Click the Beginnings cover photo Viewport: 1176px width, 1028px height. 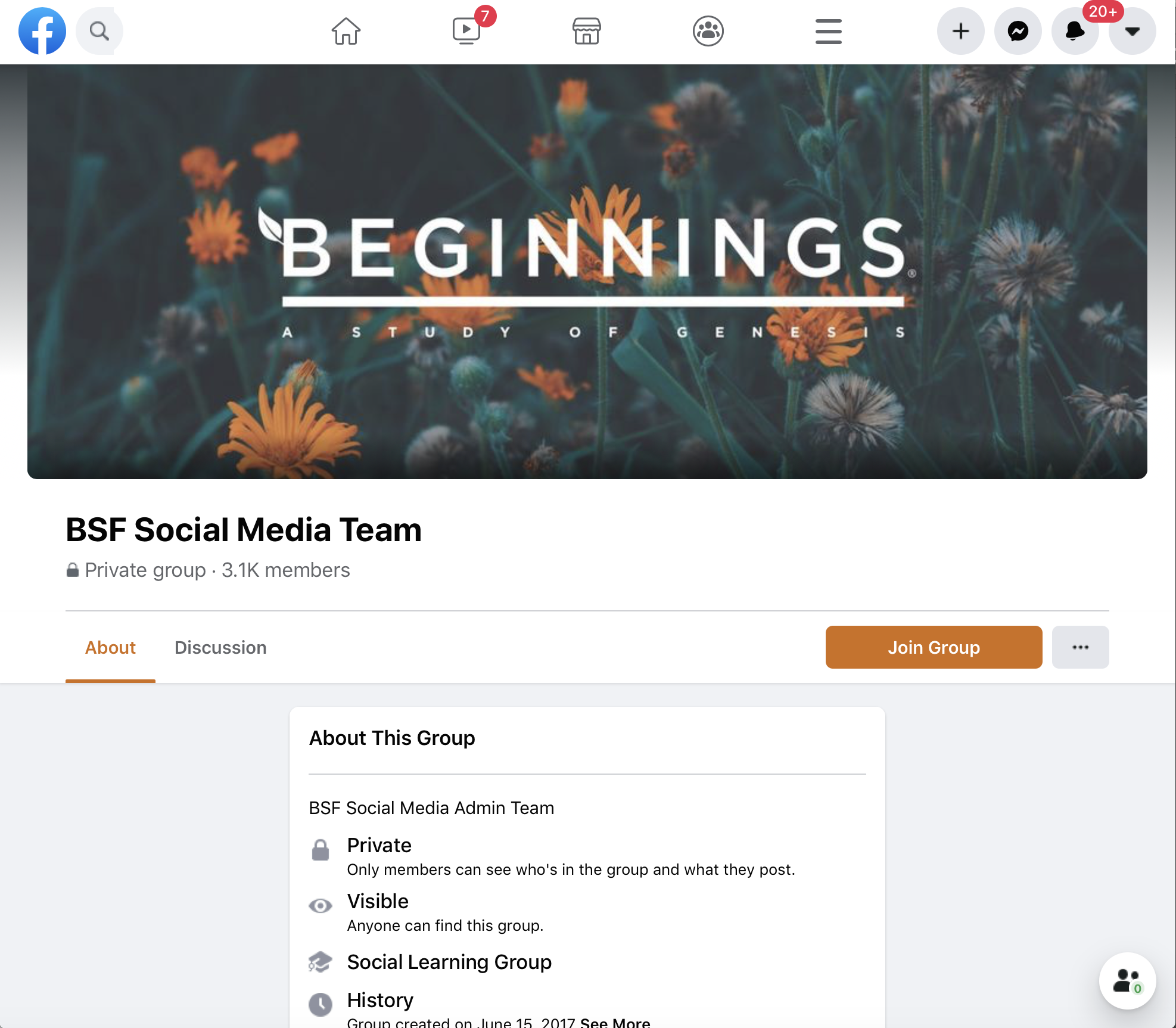tap(587, 271)
